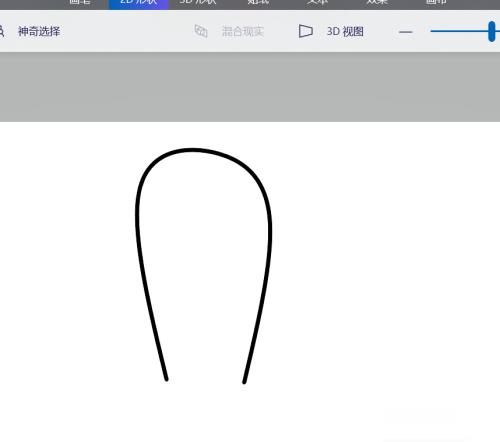This screenshot has height=442, width=500.
Task: Click the curve's right bottom endpoint
Action: 244,382
